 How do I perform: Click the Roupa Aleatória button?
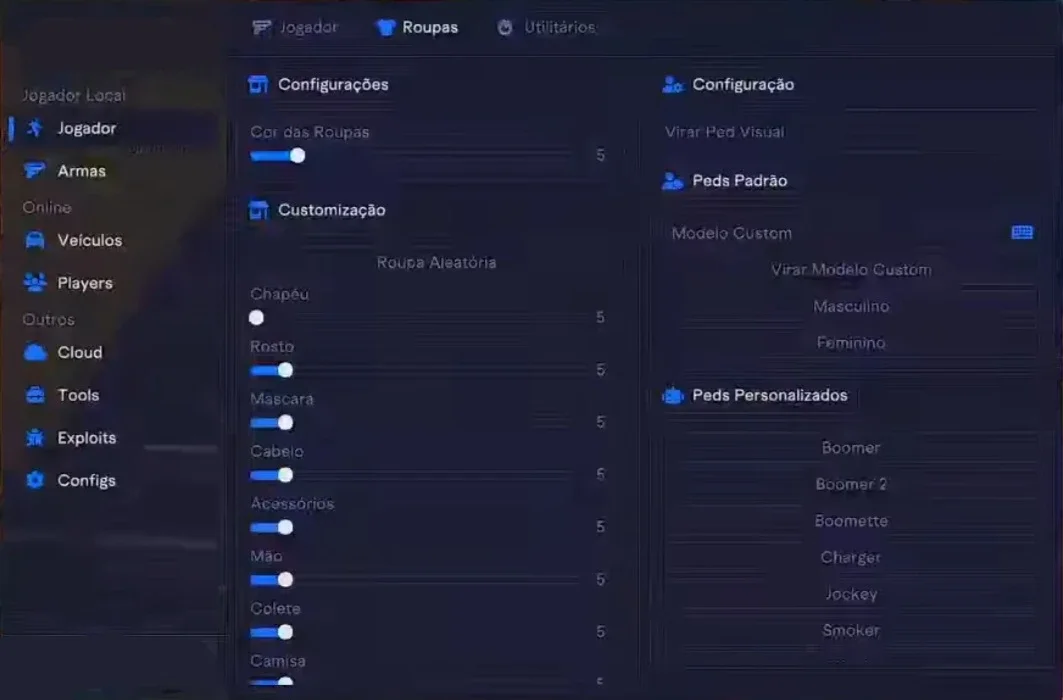point(436,262)
